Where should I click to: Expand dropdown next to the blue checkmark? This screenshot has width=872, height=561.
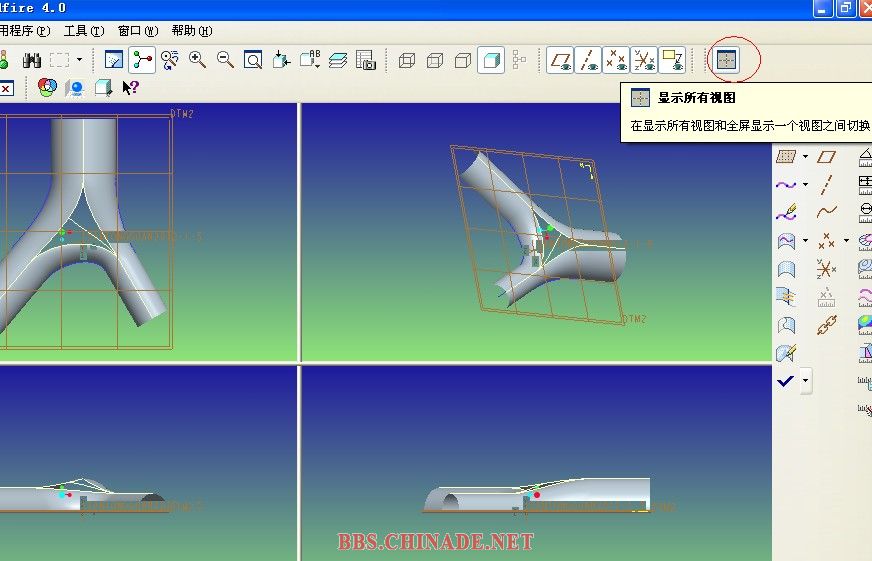806,381
